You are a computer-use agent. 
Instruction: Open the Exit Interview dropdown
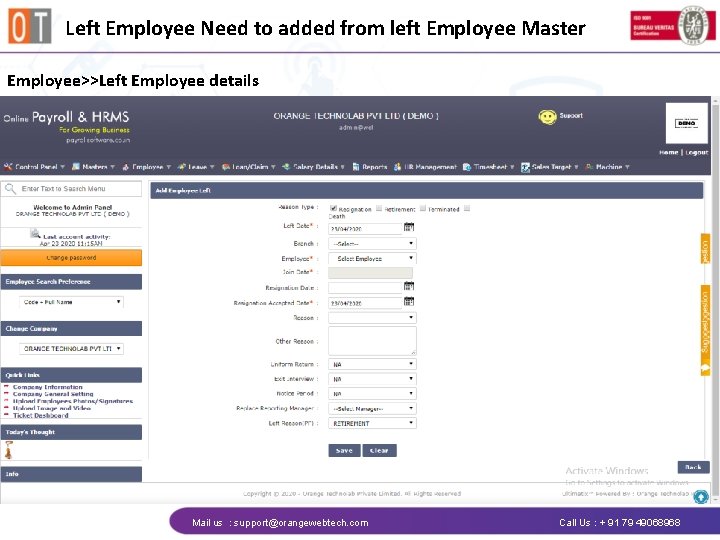[x=372, y=379]
